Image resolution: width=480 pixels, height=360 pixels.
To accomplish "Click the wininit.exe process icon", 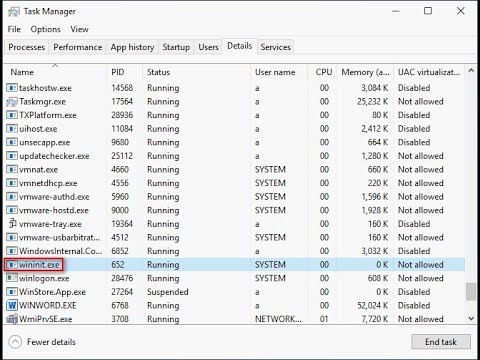I will pos(12,265).
